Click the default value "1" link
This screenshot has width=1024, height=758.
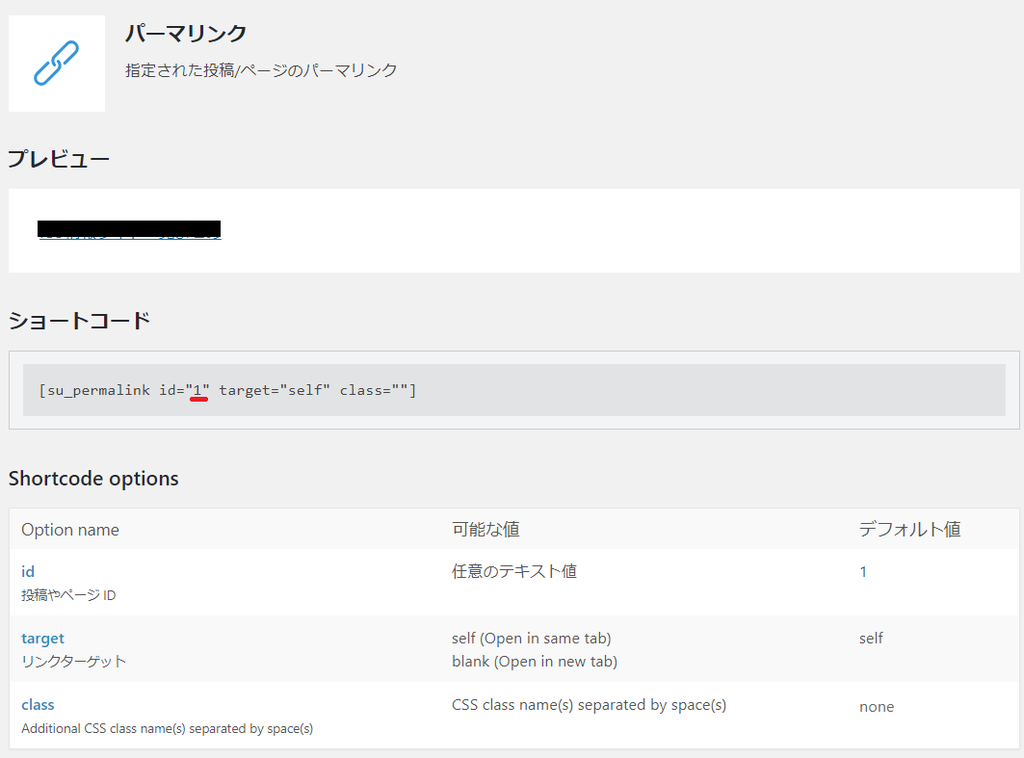[x=863, y=571]
